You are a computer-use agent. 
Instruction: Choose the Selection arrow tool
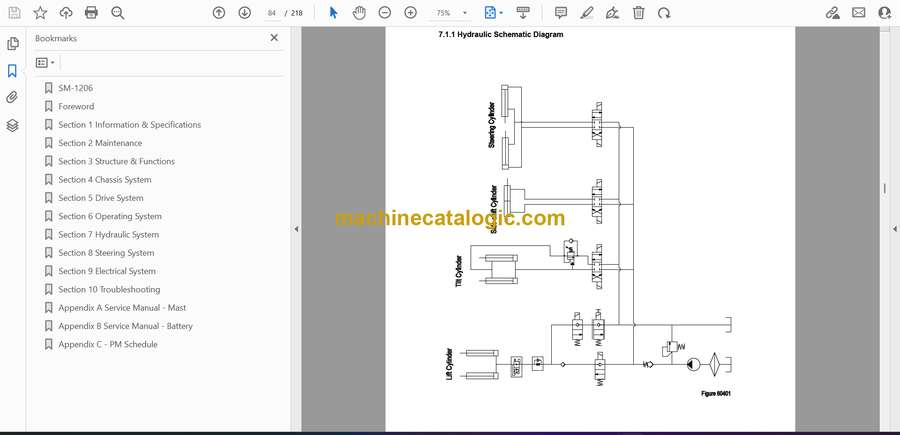click(333, 13)
